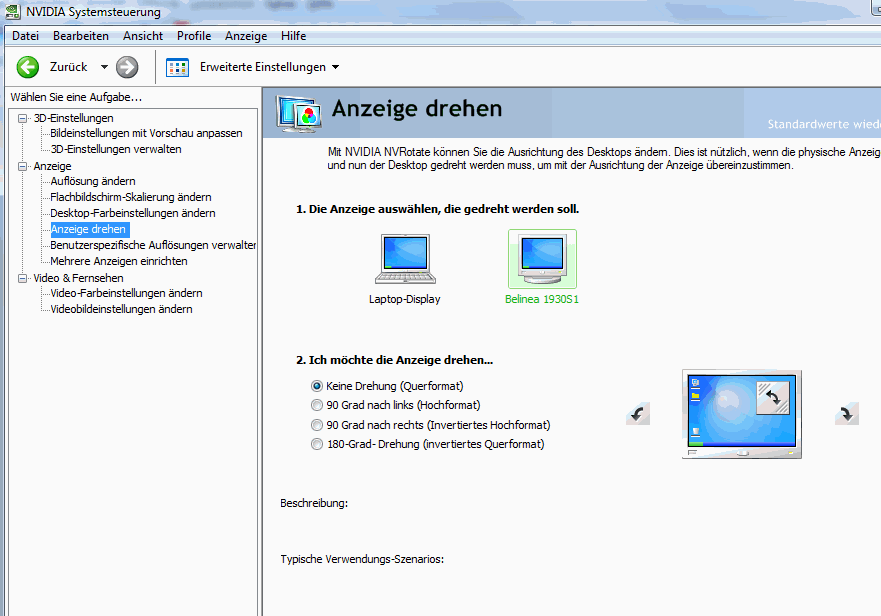Click the rotate left arrow icon
Image resolution: width=881 pixels, height=616 pixels.
[638, 413]
